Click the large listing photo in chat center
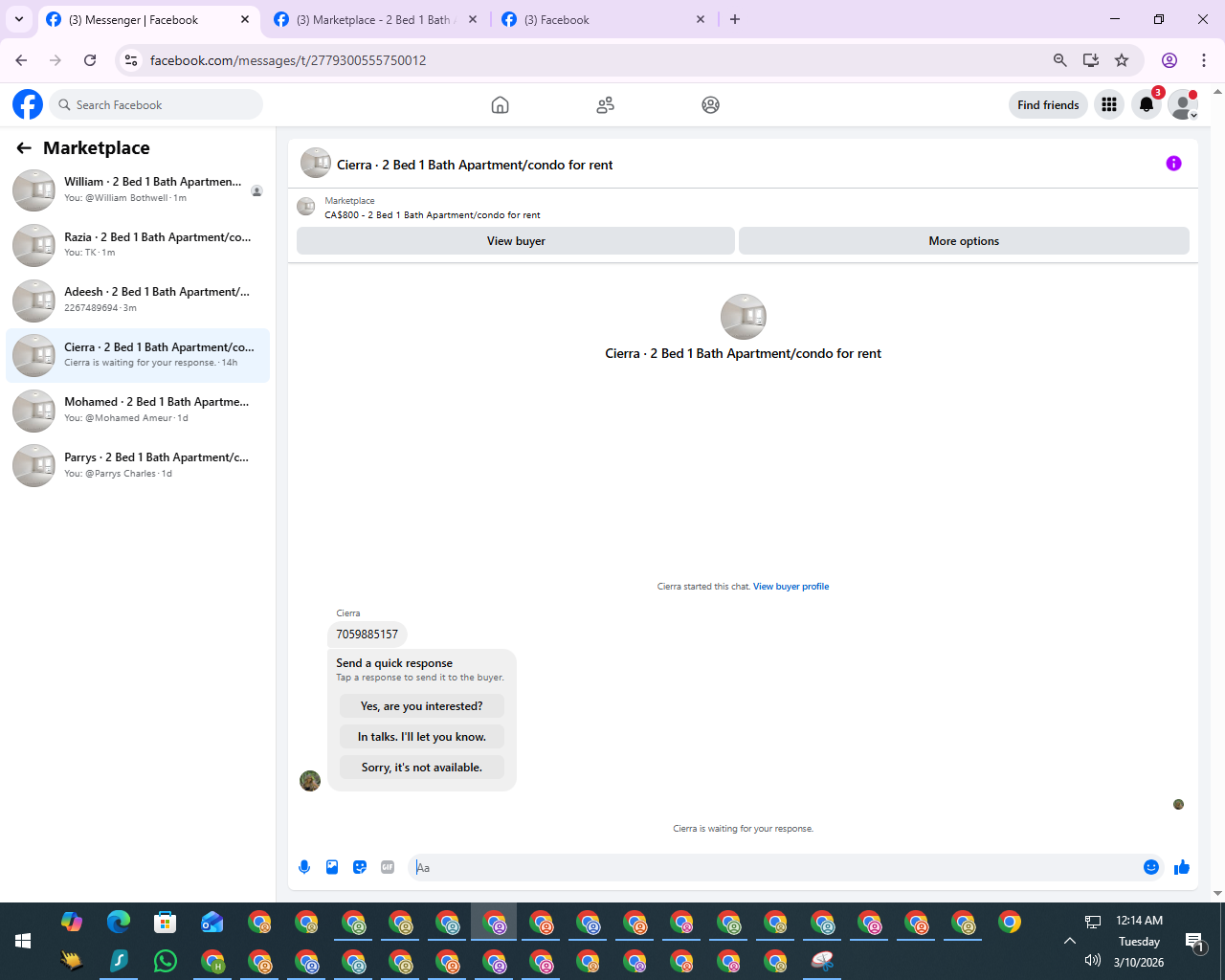 click(x=744, y=317)
